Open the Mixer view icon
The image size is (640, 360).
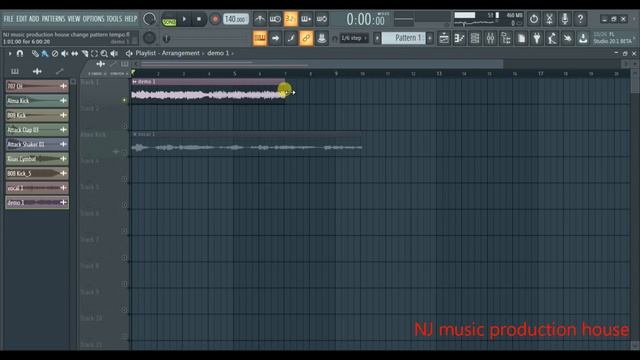pyautogui.click(x=490, y=38)
